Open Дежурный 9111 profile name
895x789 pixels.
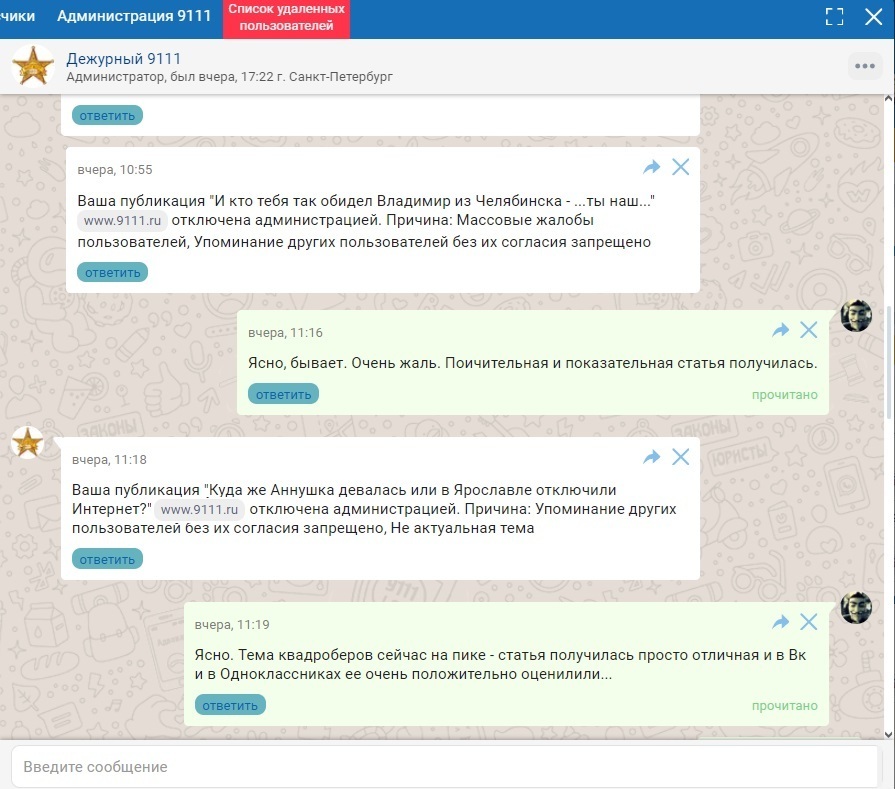click(123, 58)
